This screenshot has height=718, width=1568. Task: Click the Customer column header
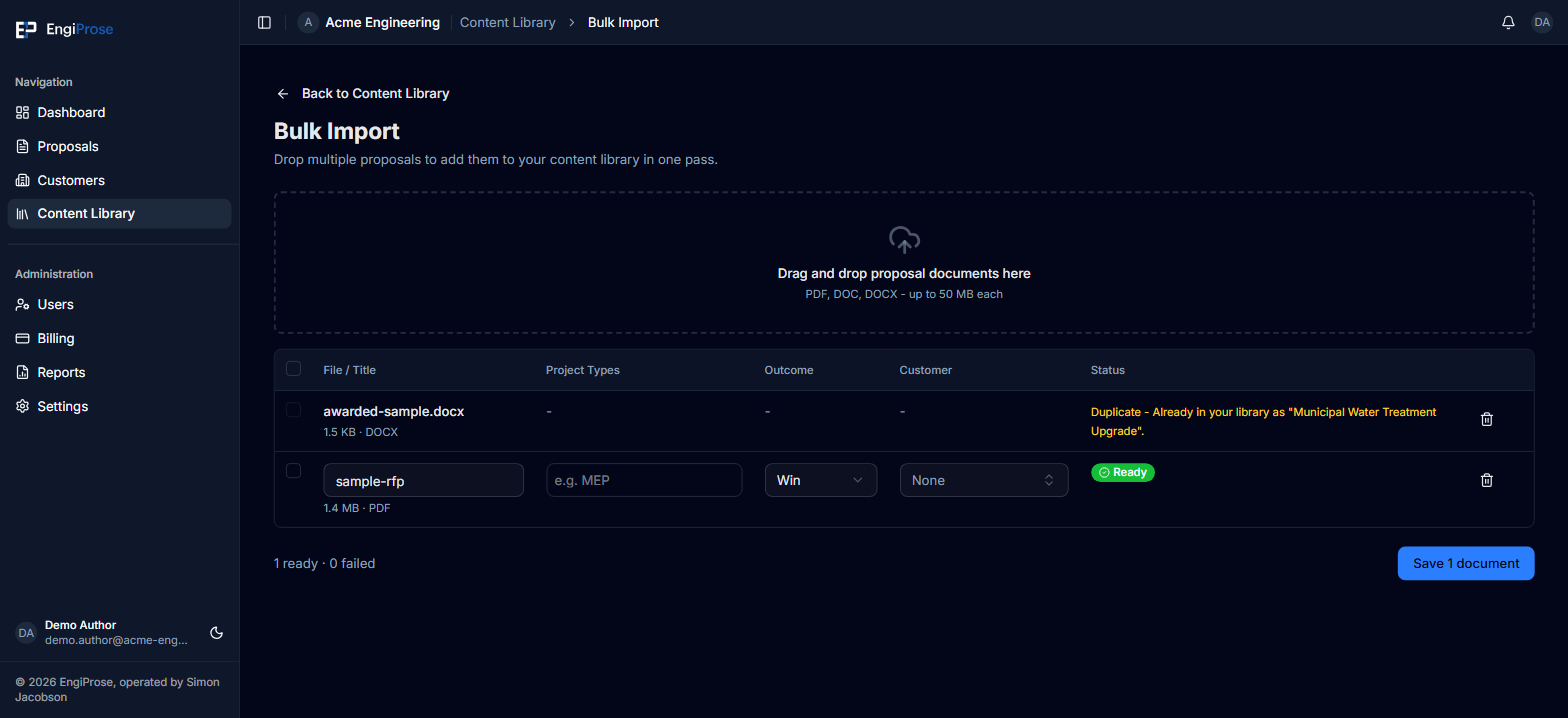926,370
